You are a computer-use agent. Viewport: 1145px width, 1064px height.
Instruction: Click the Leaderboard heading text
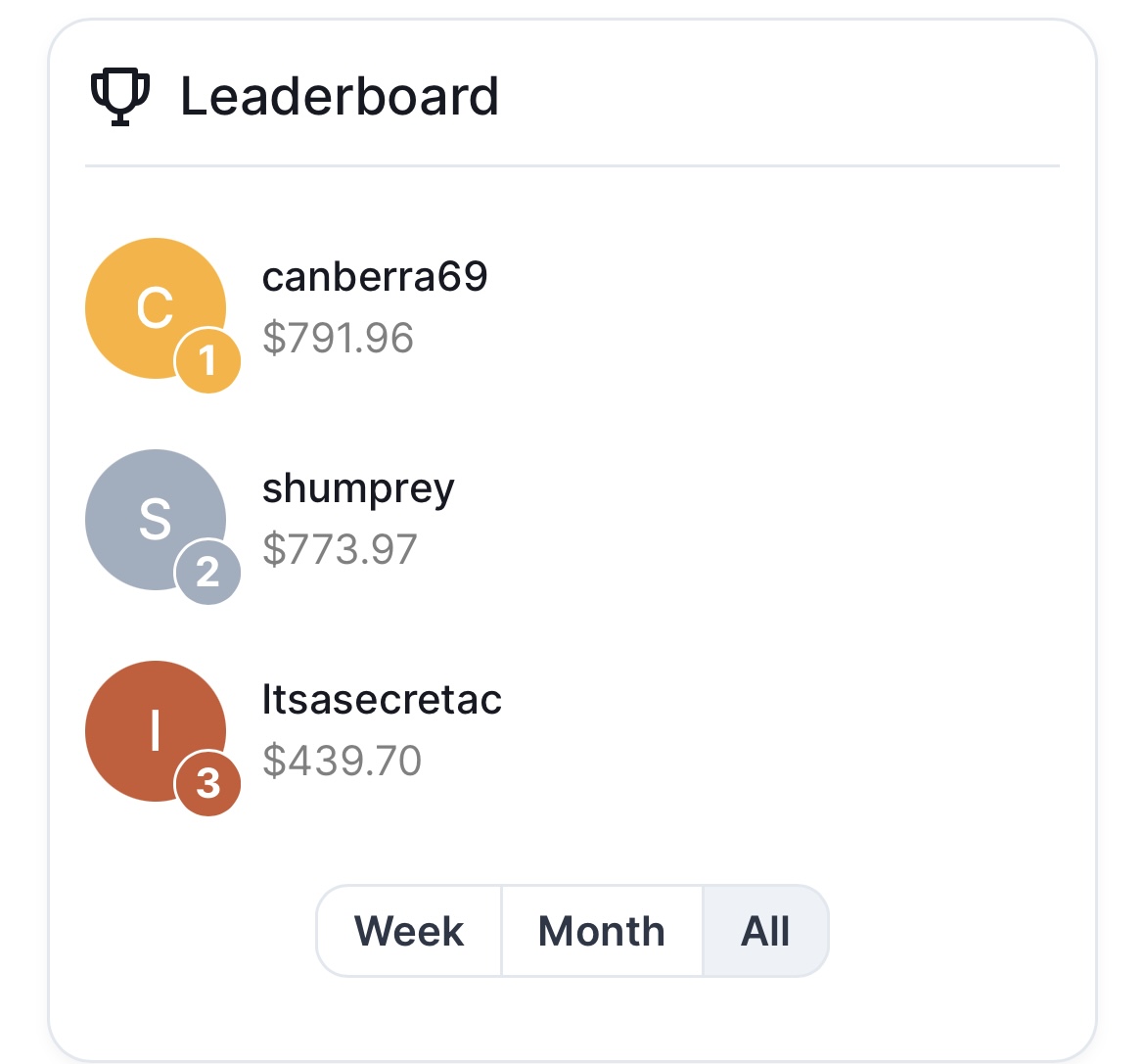[x=340, y=97]
